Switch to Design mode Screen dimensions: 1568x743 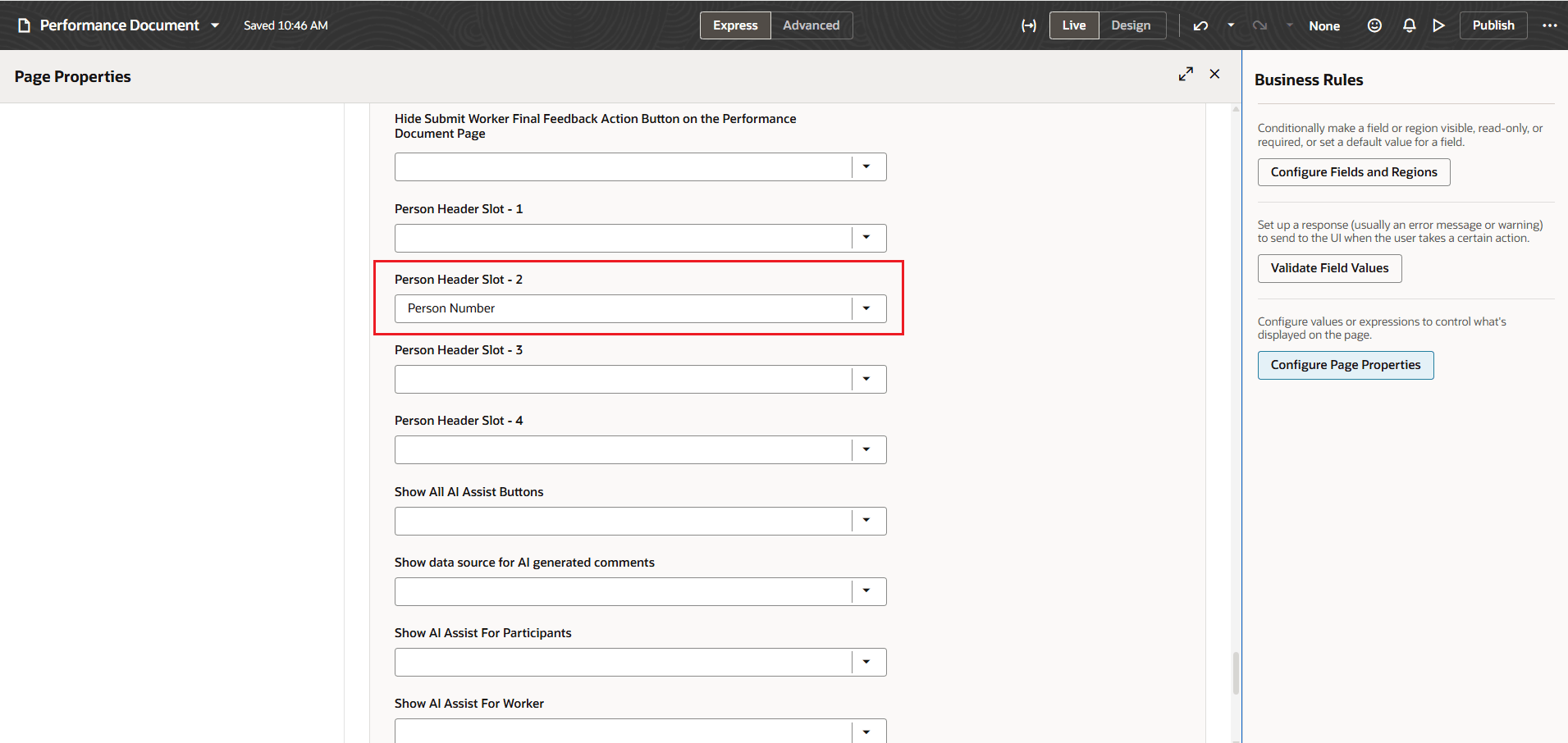tap(1131, 25)
